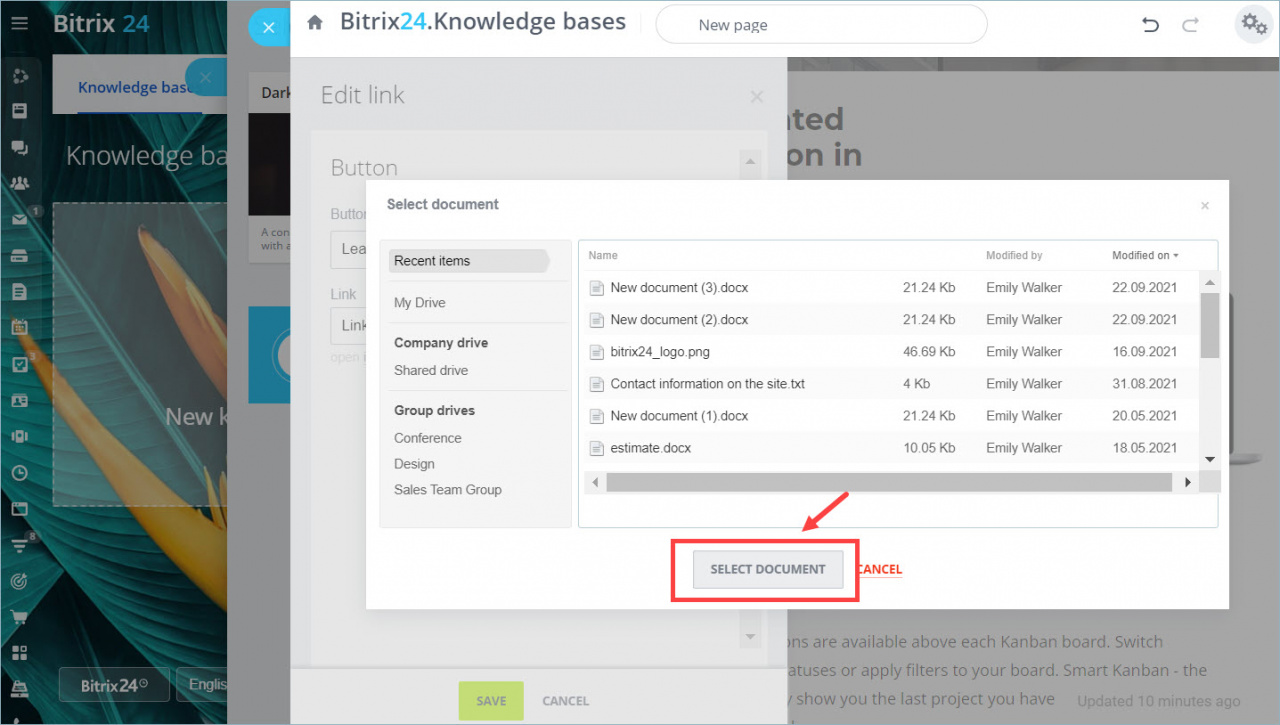Click the horizontal scrollbar thumb
The height and width of the screenshot is (725, 1280).
click(x=888, y=482)
